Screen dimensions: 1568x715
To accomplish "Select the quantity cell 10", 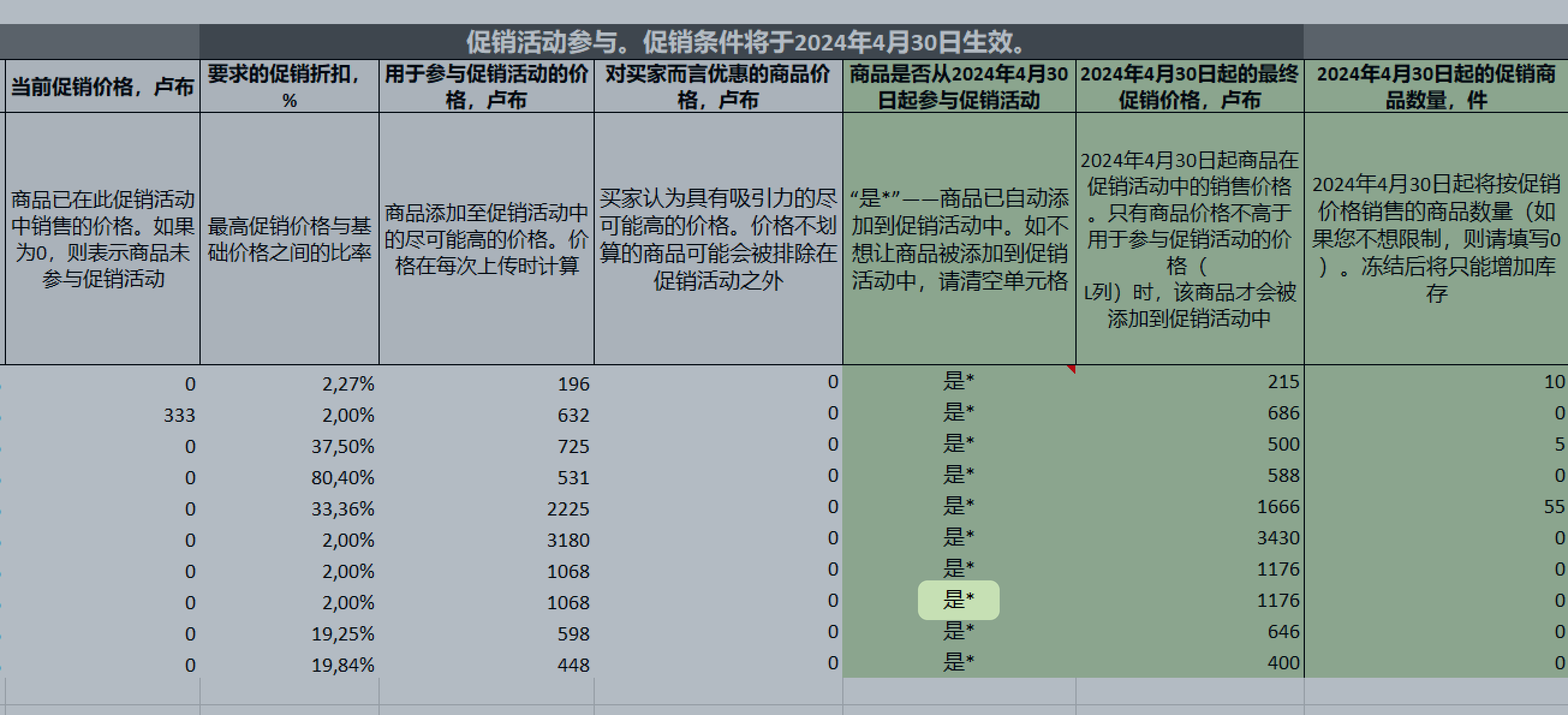I will 1436,382.
